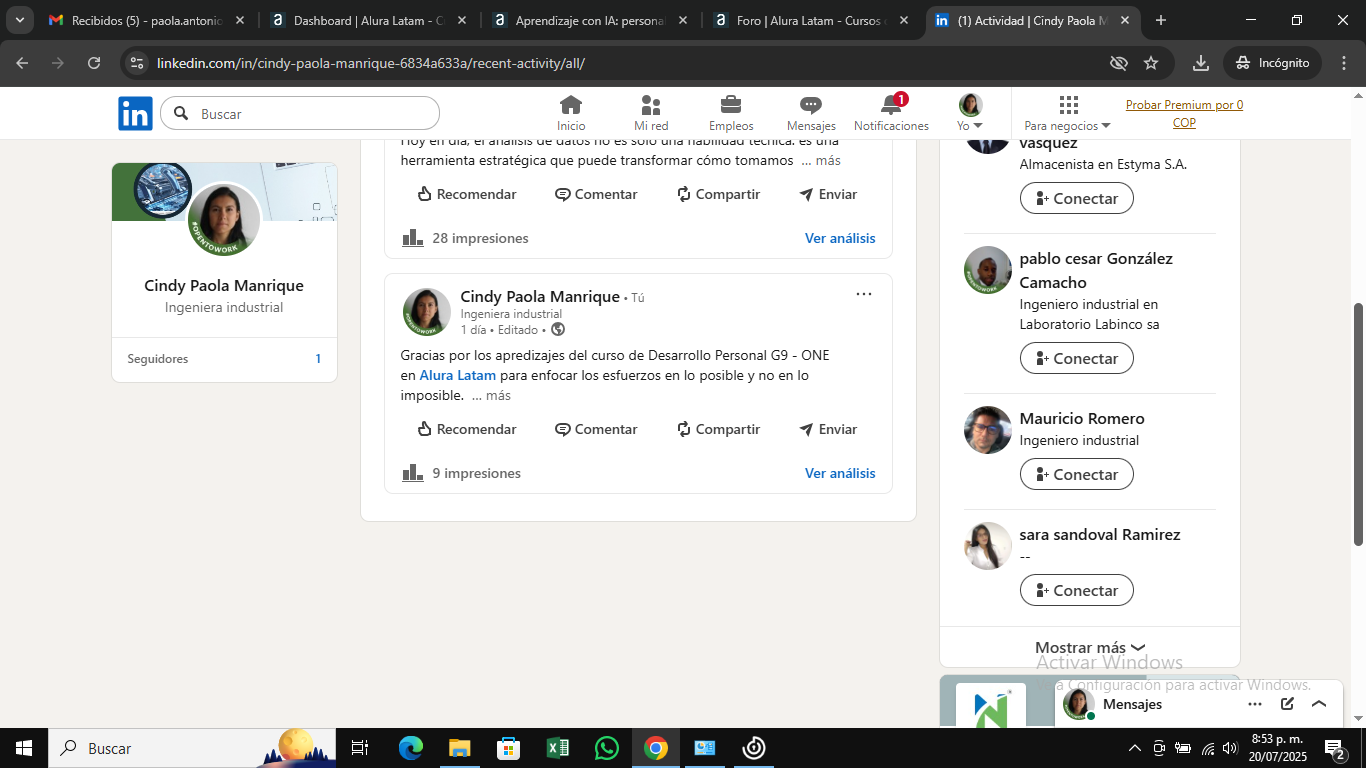This screenshot has width=1366, height=768.
Task: Connect with pablo cesar González Camacho
Action: 1076,358
